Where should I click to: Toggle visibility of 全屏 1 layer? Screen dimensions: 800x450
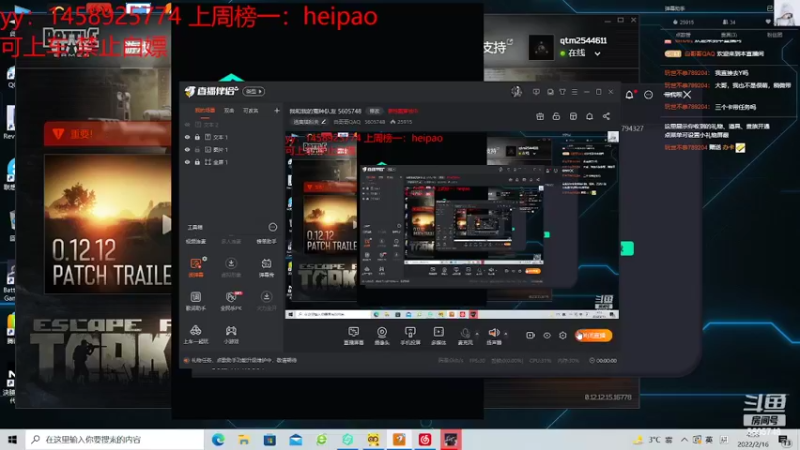(187, 162)
